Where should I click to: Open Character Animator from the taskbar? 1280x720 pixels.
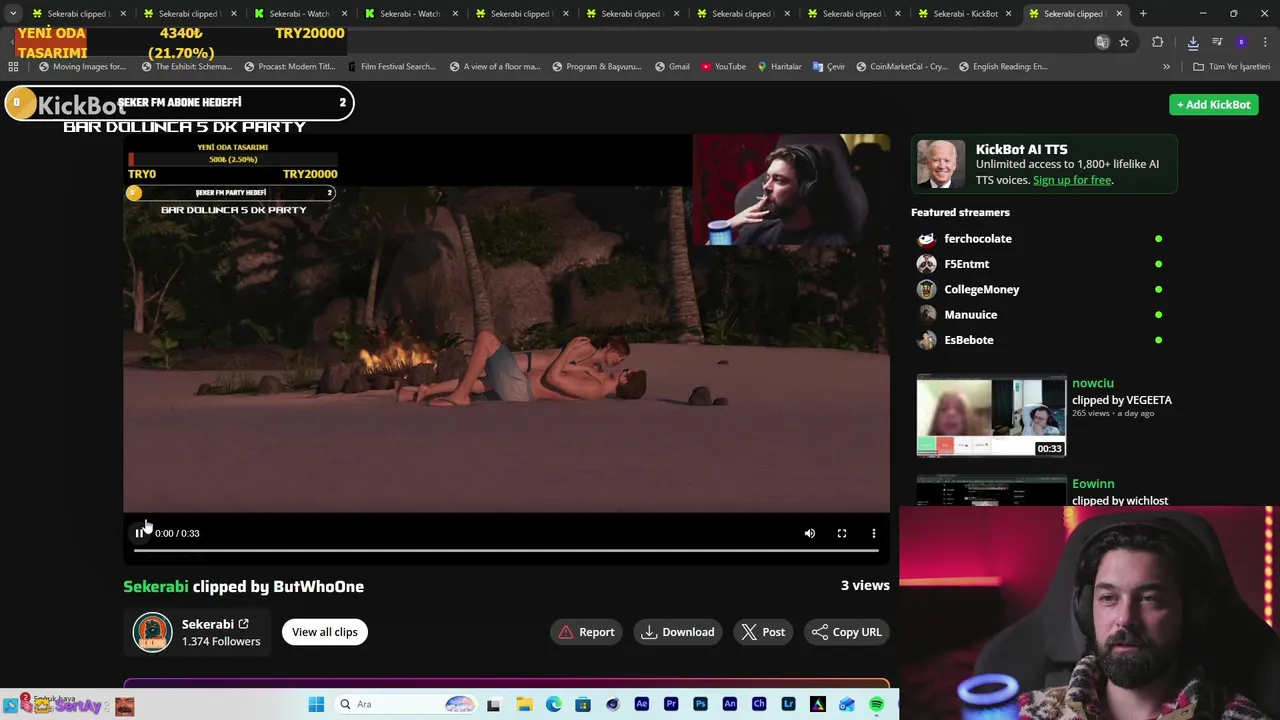tap(759, 705)
